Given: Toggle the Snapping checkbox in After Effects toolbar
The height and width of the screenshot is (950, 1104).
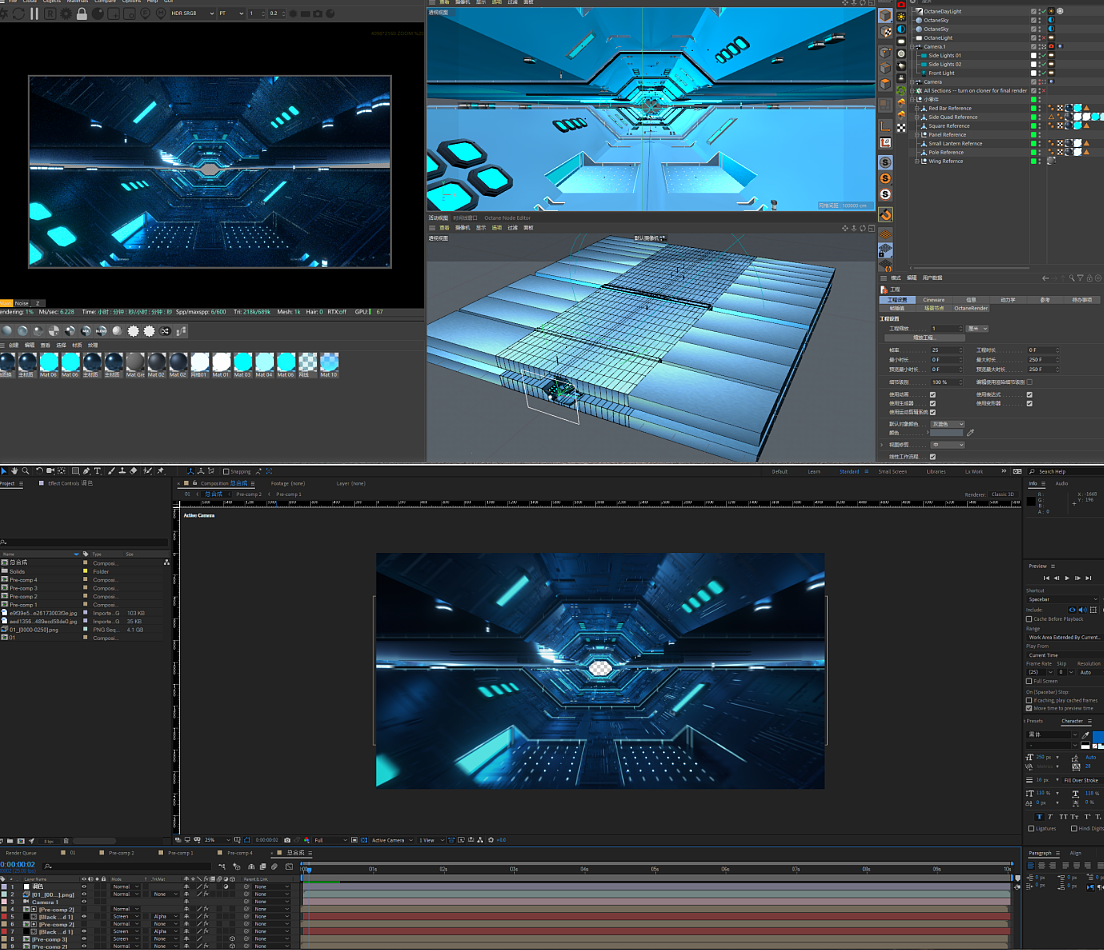Looking at the screenshot, I should coord(226,472).
